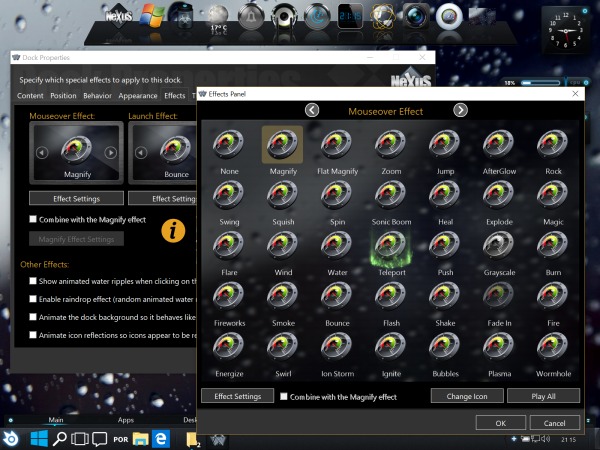Select the Teleport mouseover effect icon
This screenshot has height=450, width=600.
pos(391,246)
